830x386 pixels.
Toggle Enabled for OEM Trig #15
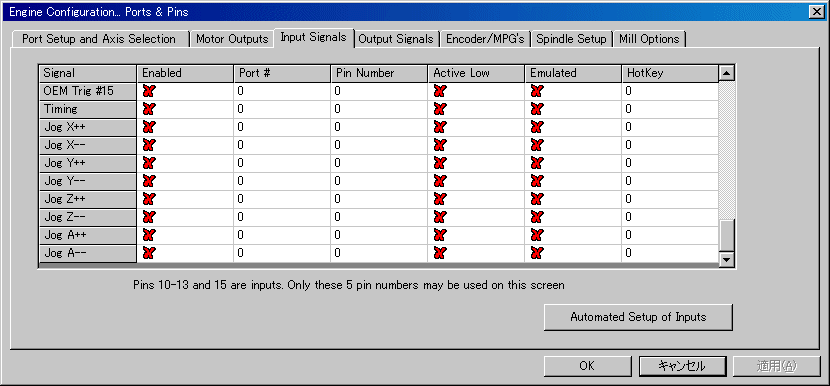pyautogui.click(x=149, y=91)
